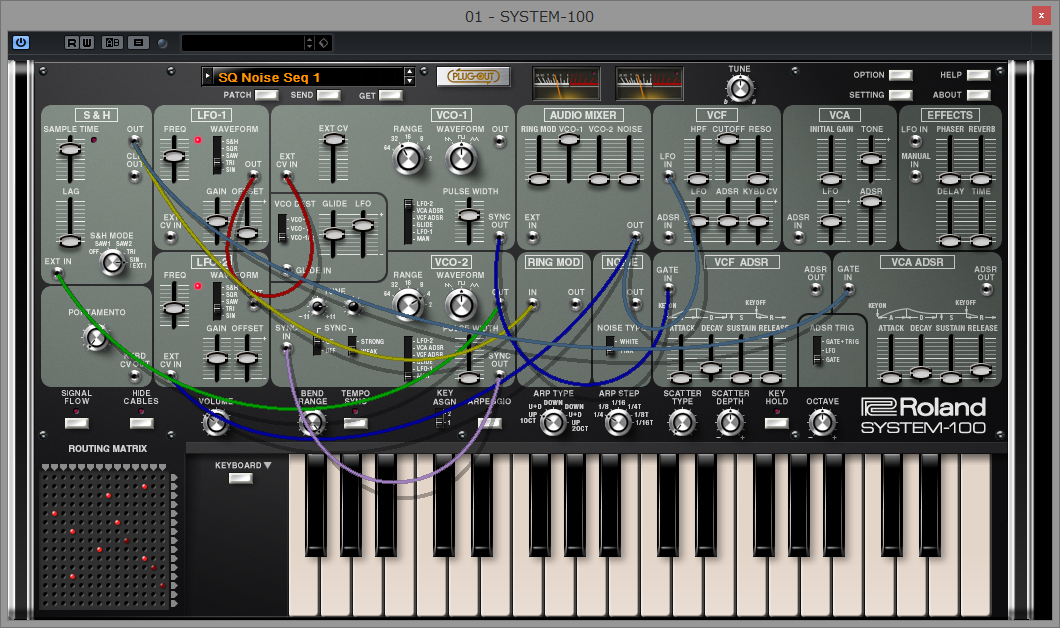Turn the TUNE knob

(740, 89)
